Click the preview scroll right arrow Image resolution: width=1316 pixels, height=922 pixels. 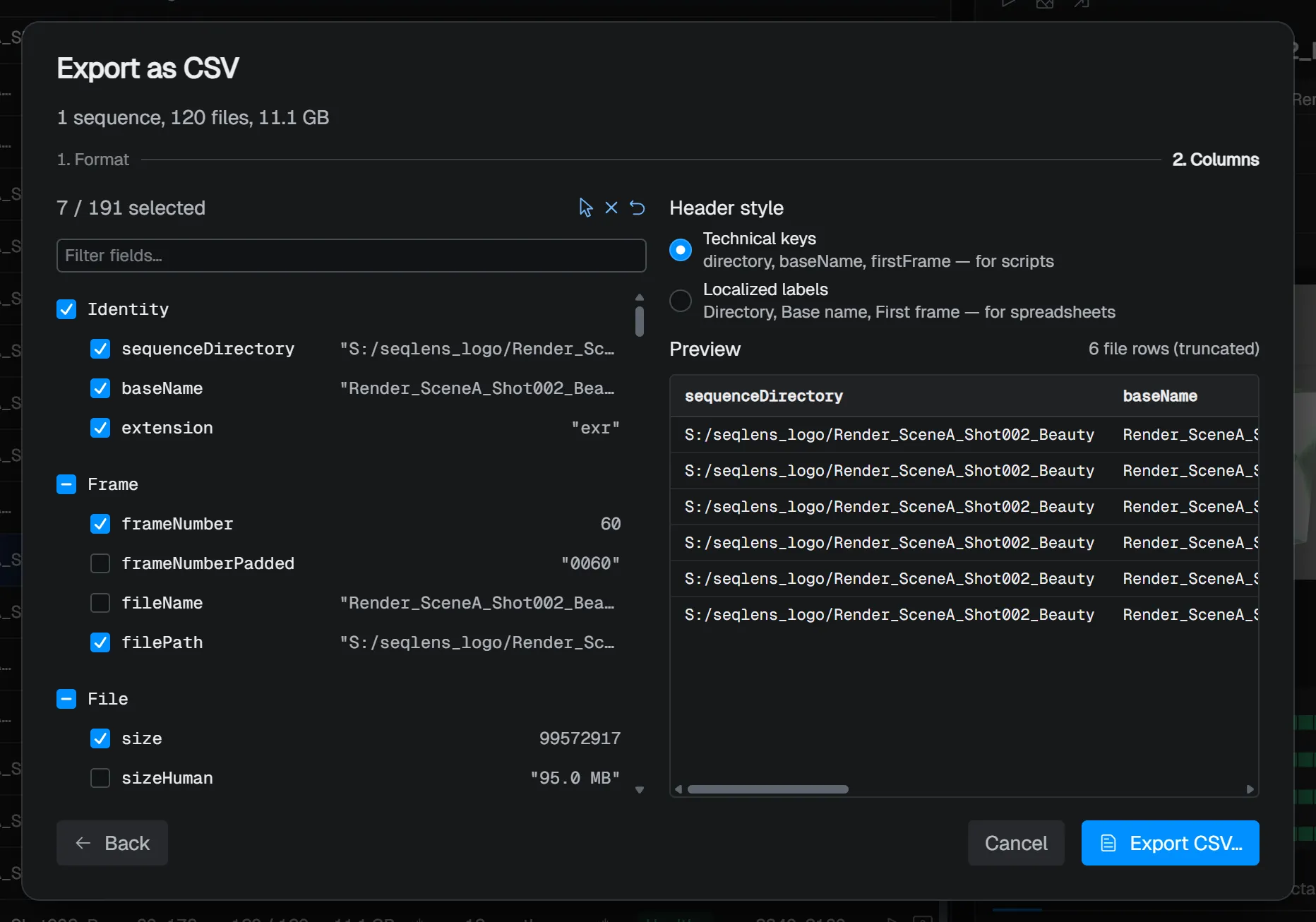[x=1250, y=789]
